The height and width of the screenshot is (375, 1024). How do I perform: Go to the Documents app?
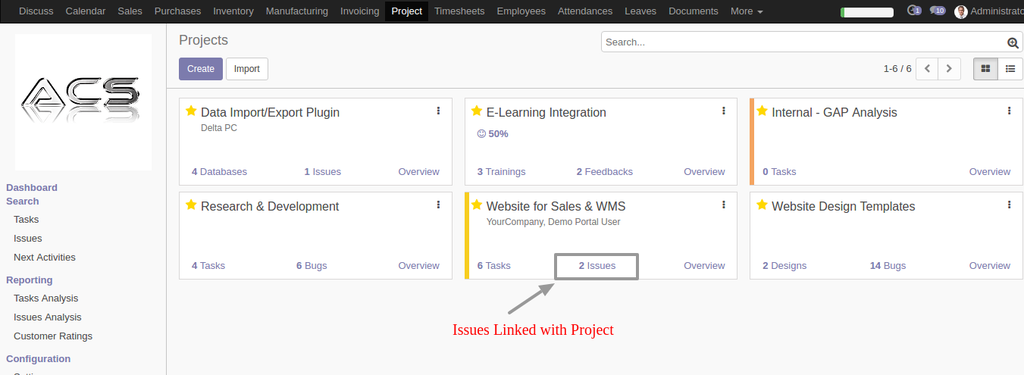[x=694, y=11]
